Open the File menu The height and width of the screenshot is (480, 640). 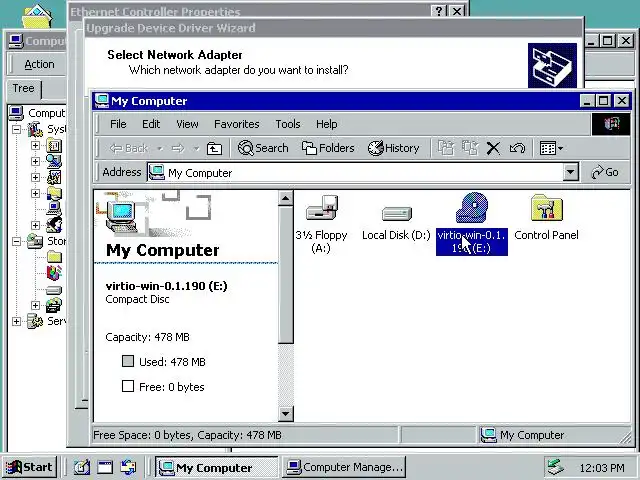point(118,124)
